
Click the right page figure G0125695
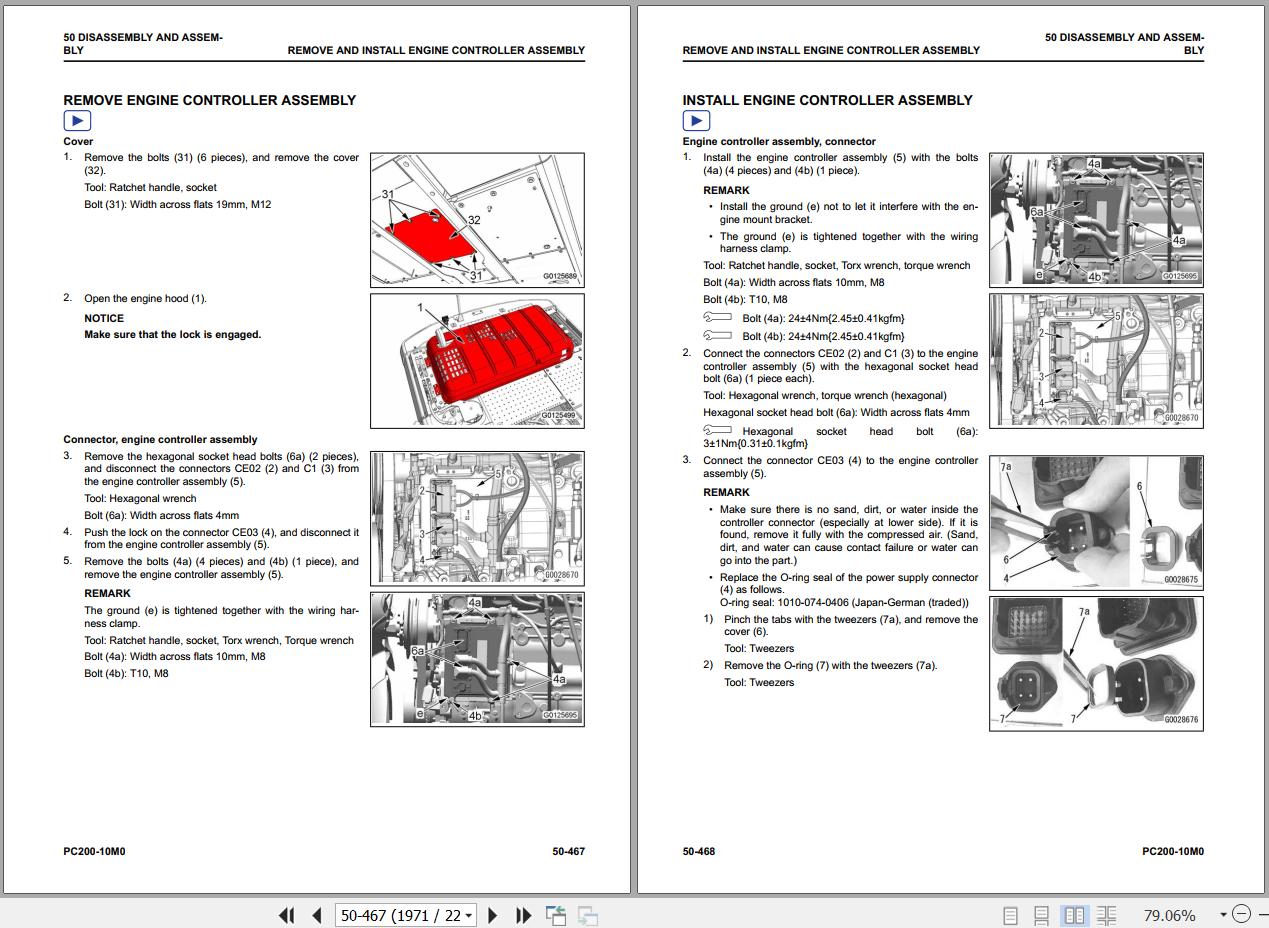coord(1096,220)
